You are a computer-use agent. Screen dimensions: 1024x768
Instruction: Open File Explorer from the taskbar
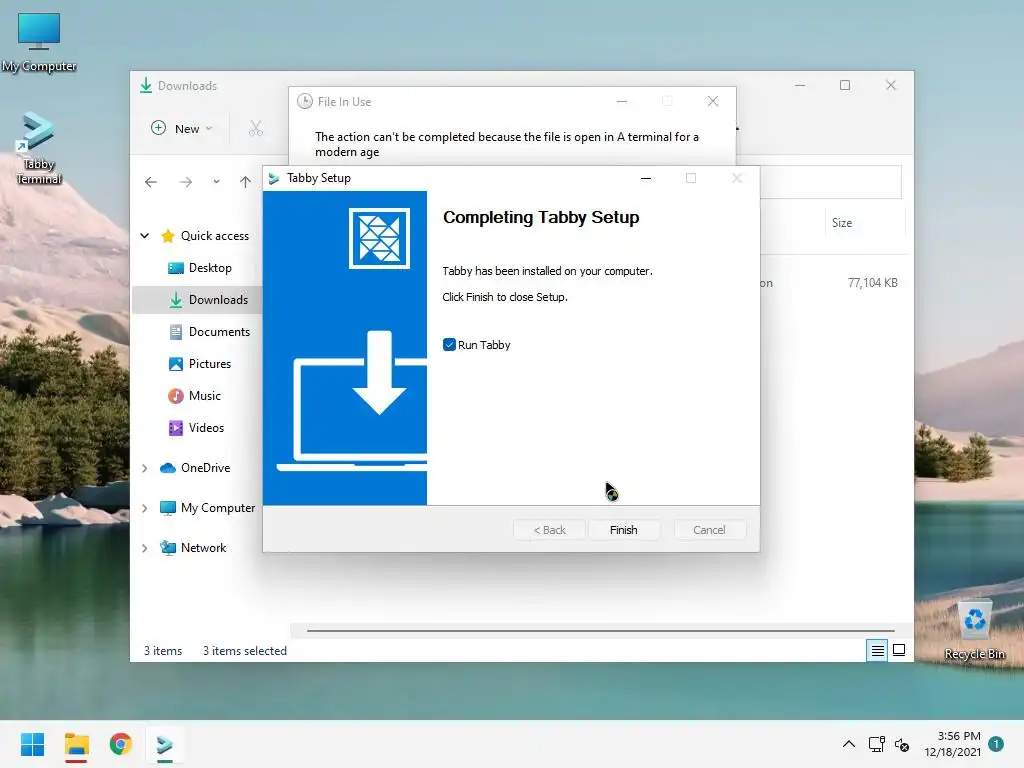76,744
